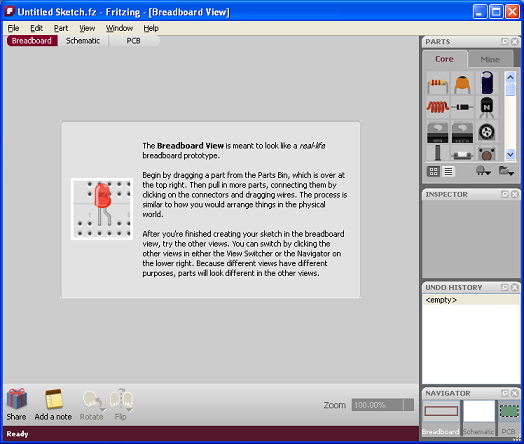The width and height of the screenshot is (524, 444).
Task: Select the second voltage regulator chip part
Action: (462, 132)
